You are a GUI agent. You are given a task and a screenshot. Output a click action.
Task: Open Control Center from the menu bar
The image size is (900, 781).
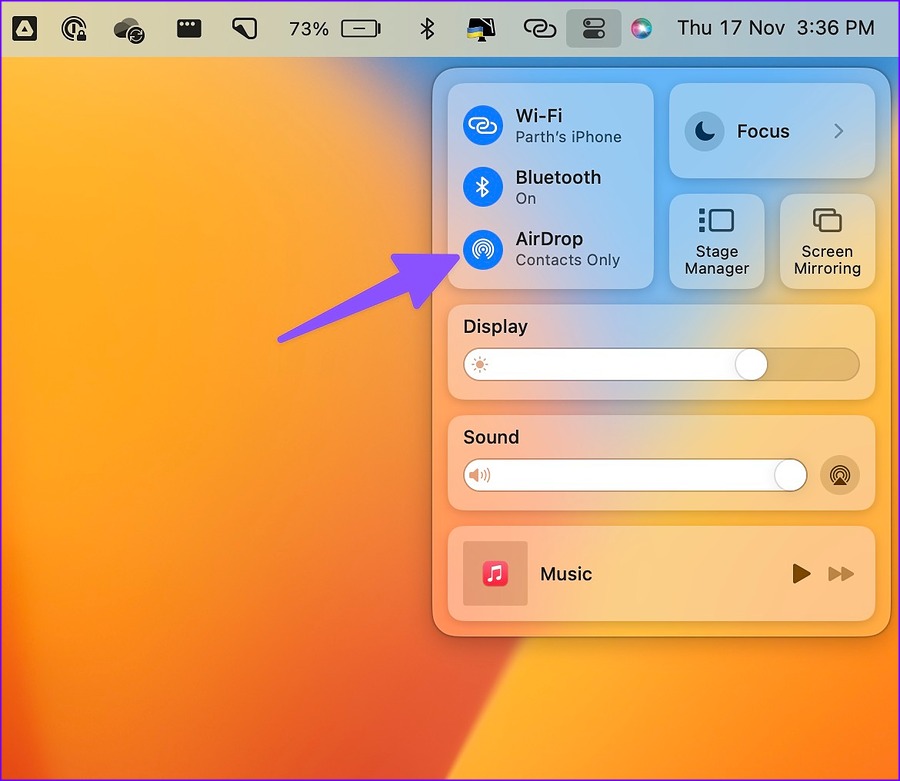[593, 28]
